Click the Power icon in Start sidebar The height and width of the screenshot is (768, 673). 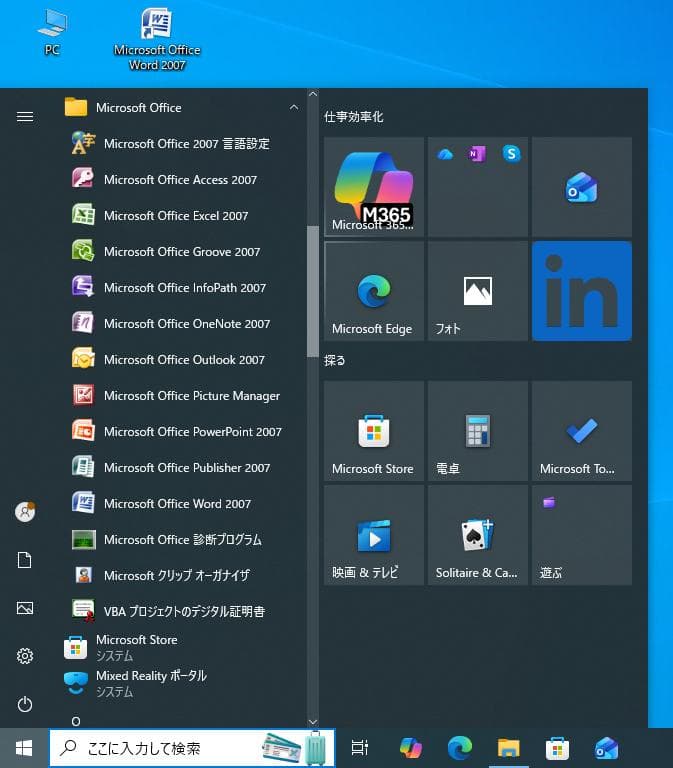point(25,704)
